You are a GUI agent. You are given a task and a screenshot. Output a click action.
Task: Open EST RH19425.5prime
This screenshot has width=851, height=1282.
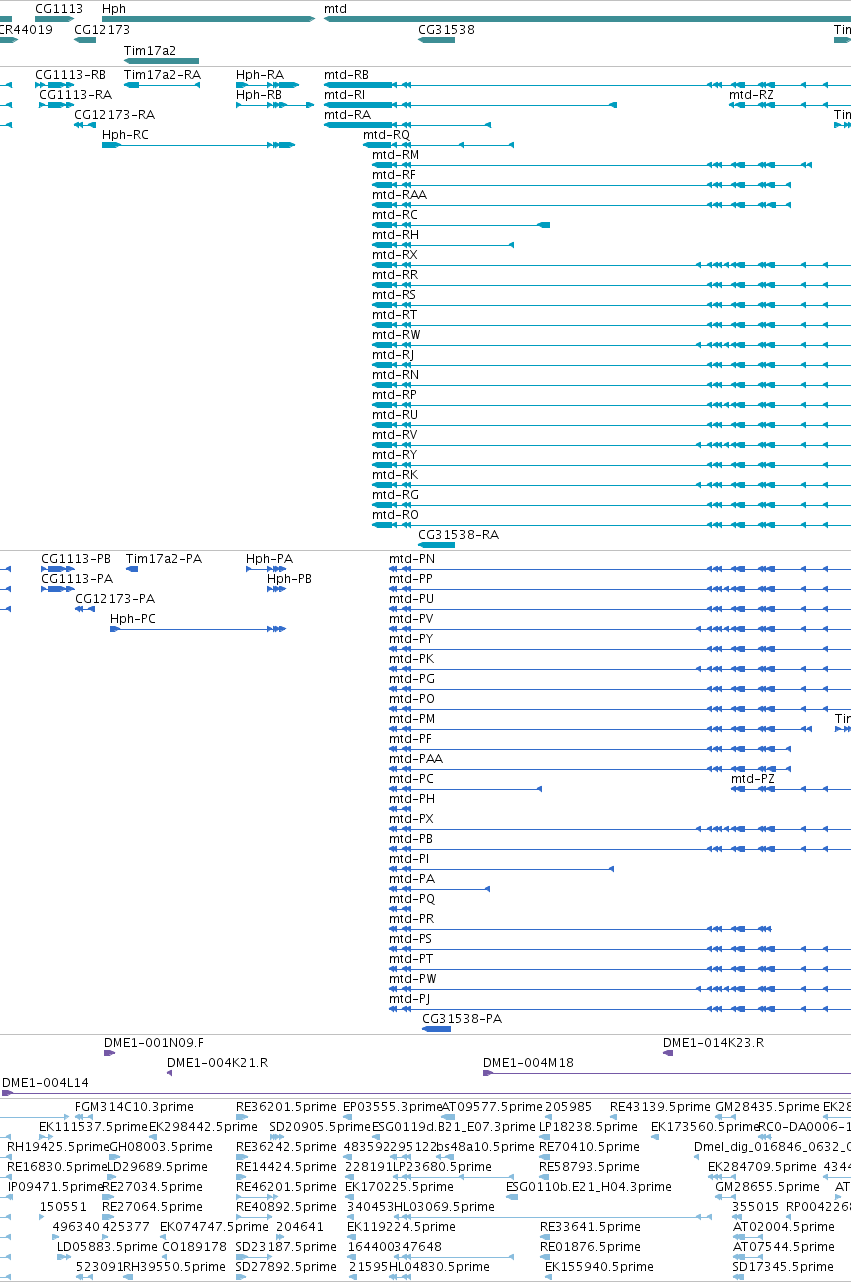(57, 1147)
